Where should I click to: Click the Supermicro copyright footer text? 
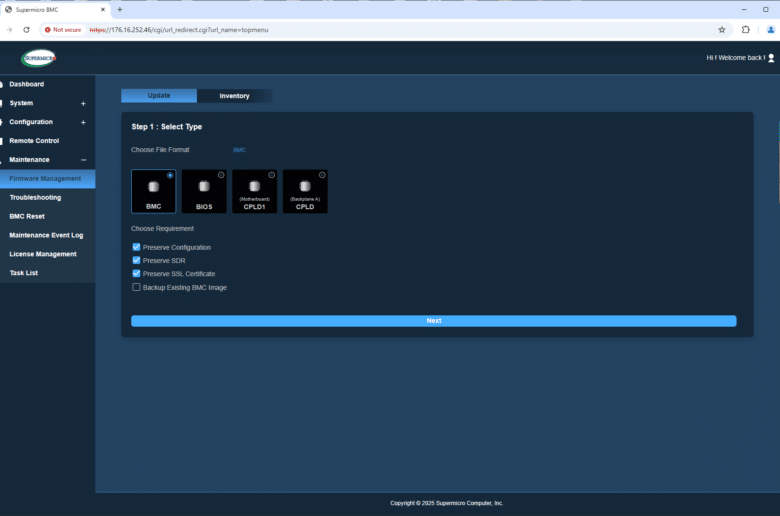447,503
